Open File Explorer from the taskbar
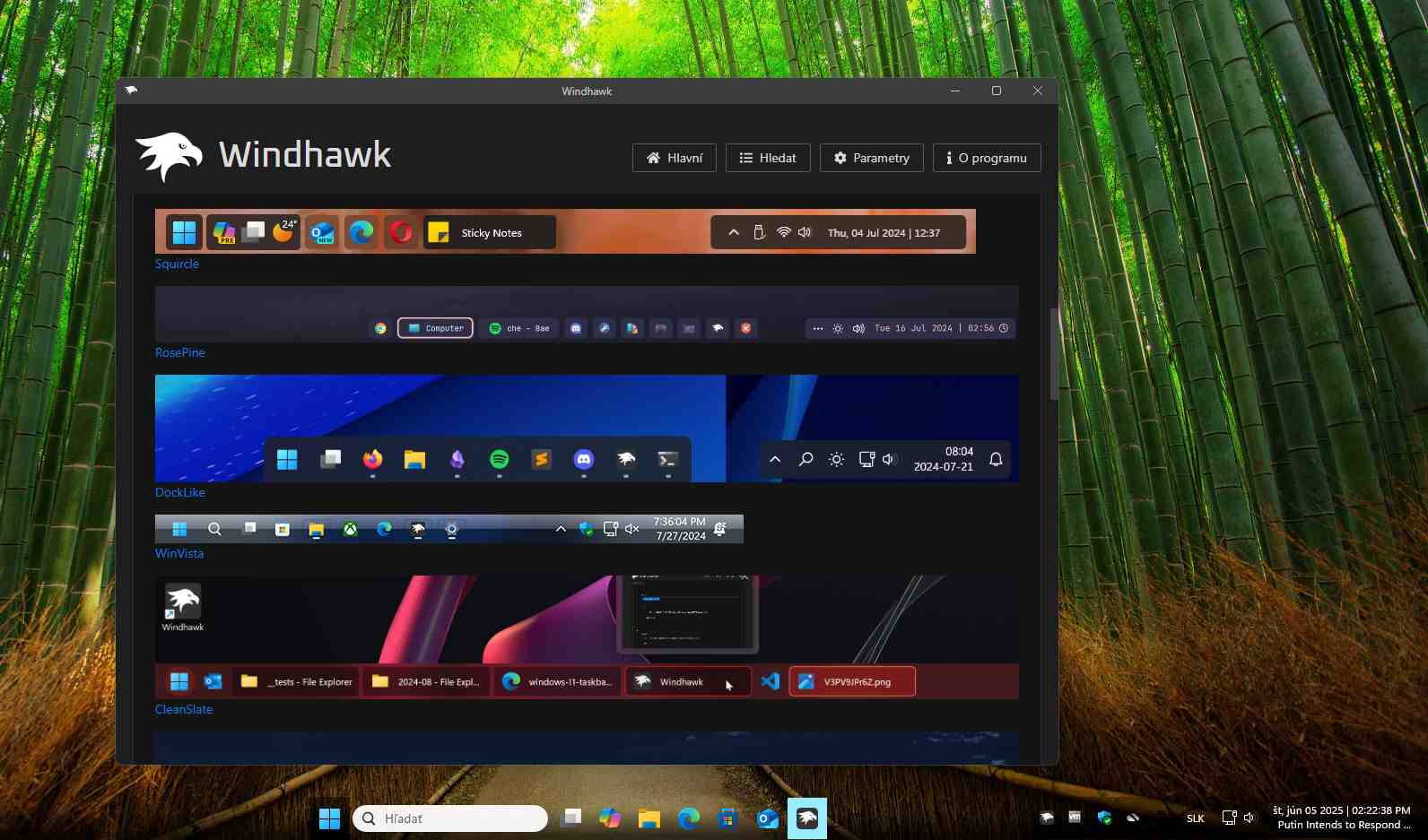Image resolution: width=1428 pixels, height=840 pixels. tap(649, 818)
